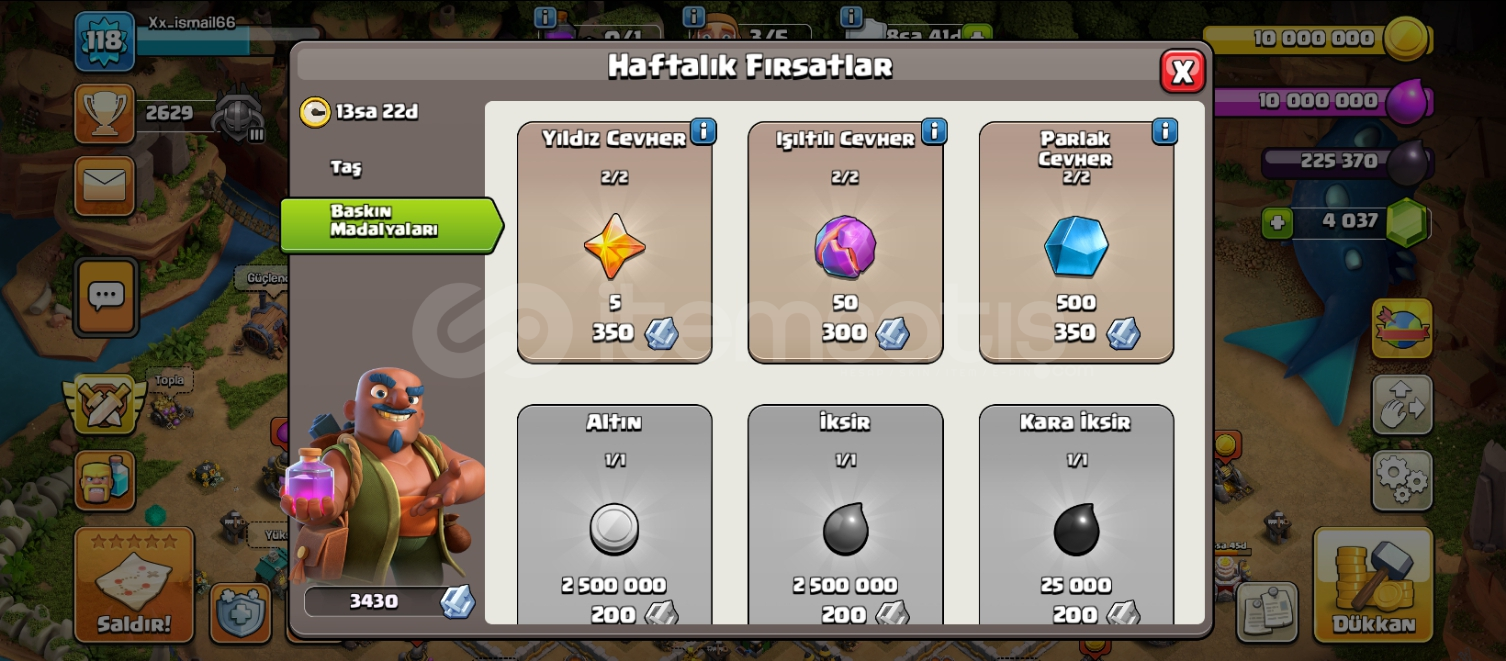Open info for Işıltılı Cevher offer
The height and width of the screenshot is (661, 1506).
[934, 131]
